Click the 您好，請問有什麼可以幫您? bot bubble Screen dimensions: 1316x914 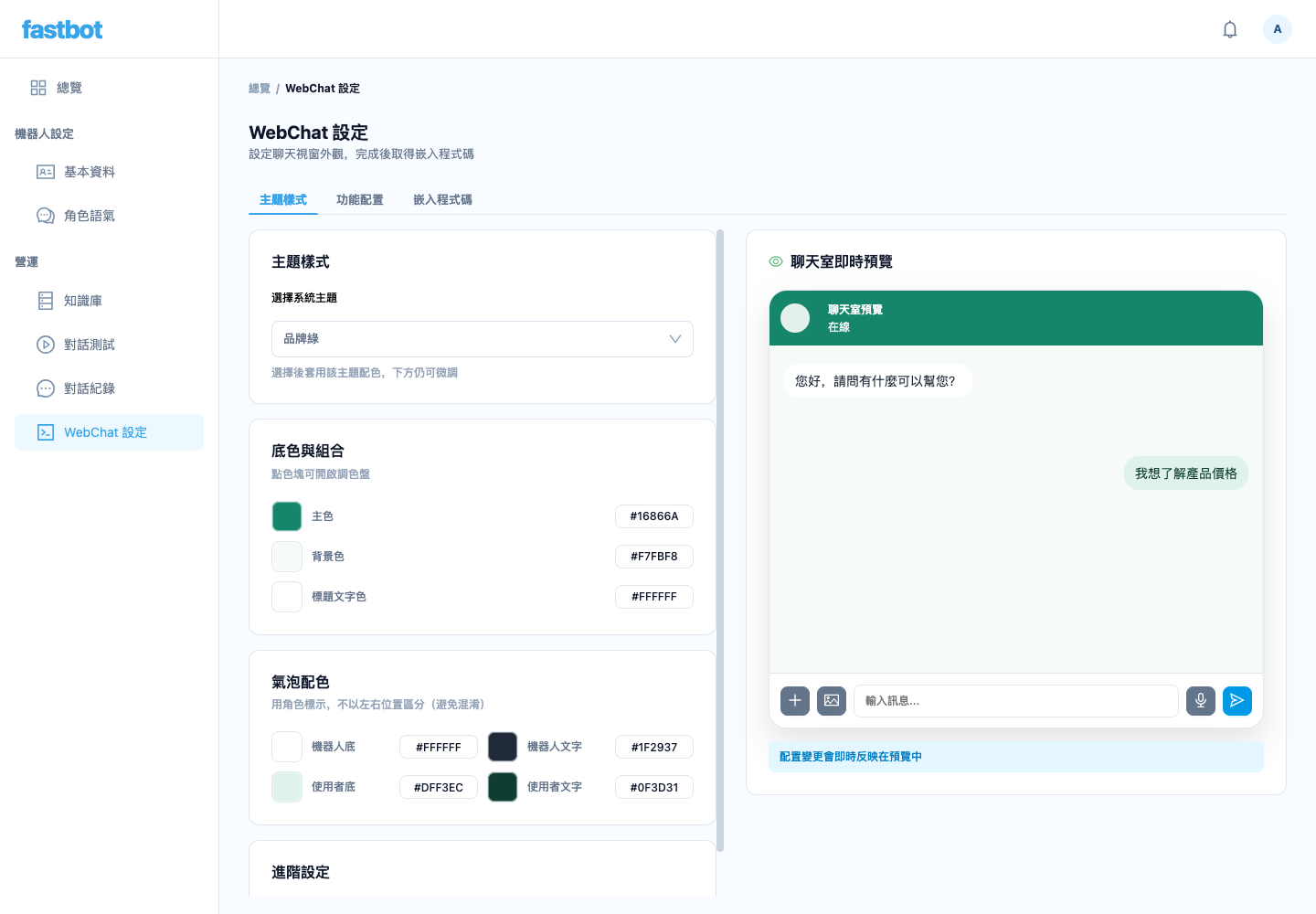[x=878, y=381]
